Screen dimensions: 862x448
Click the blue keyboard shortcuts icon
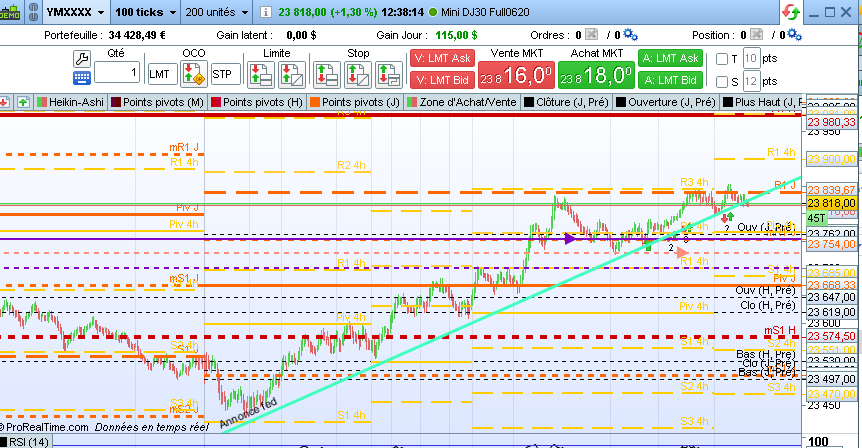[81, 78]
